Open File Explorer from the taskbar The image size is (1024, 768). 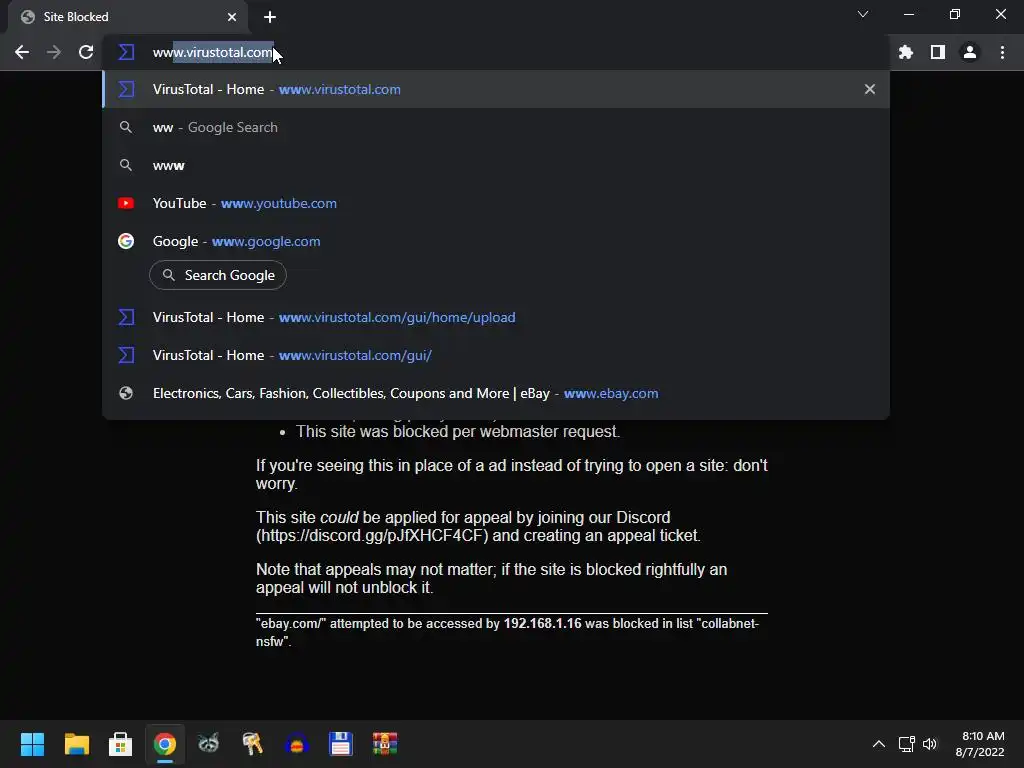tap(76, 744)
